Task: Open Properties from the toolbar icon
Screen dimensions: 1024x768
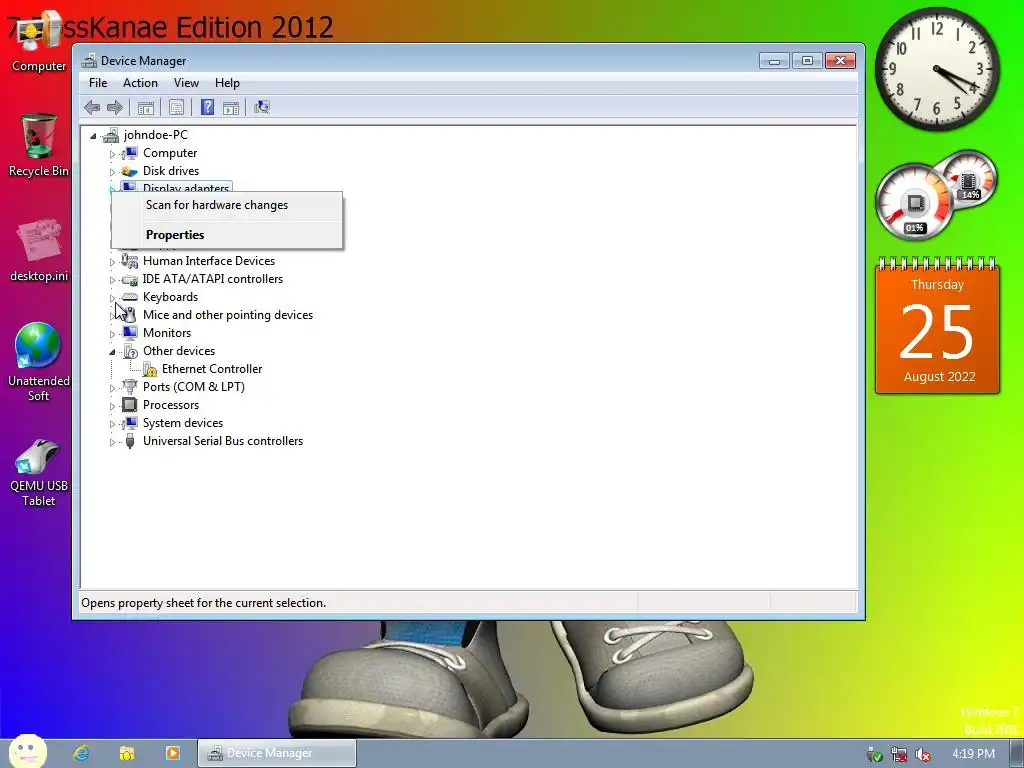Action: (x=176, y=107)
